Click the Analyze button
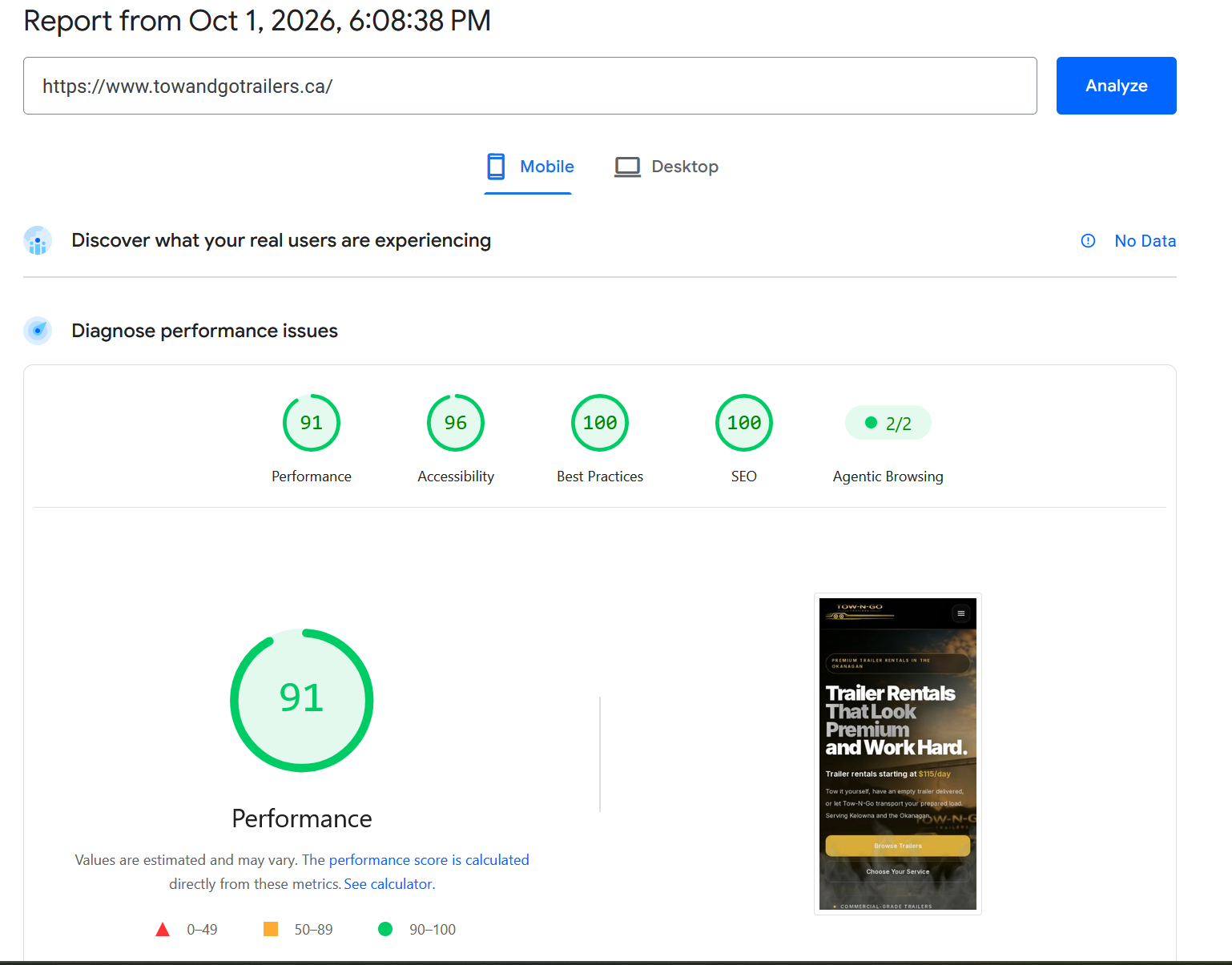The height and width of the screenshot is (965, 1232). click(x=1116, y=86)
